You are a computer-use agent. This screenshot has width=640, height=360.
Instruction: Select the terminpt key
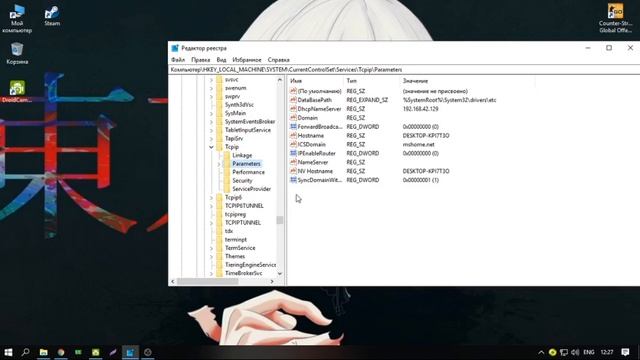point(236,240)
